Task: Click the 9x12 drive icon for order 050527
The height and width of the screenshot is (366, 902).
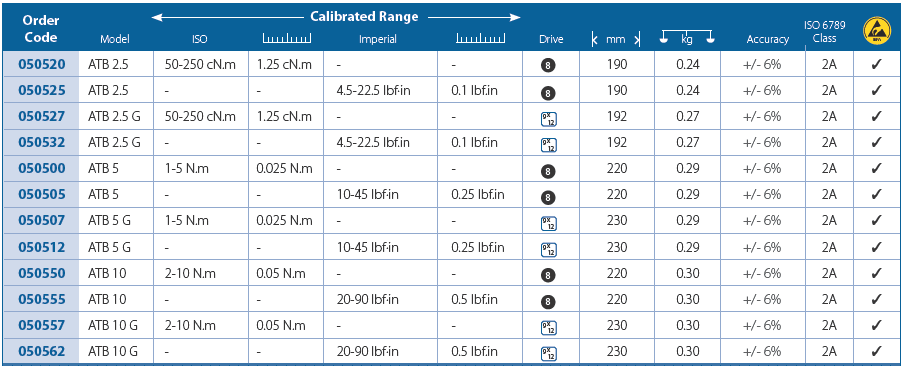Action: pyautogui.click(x=549, y=119)
